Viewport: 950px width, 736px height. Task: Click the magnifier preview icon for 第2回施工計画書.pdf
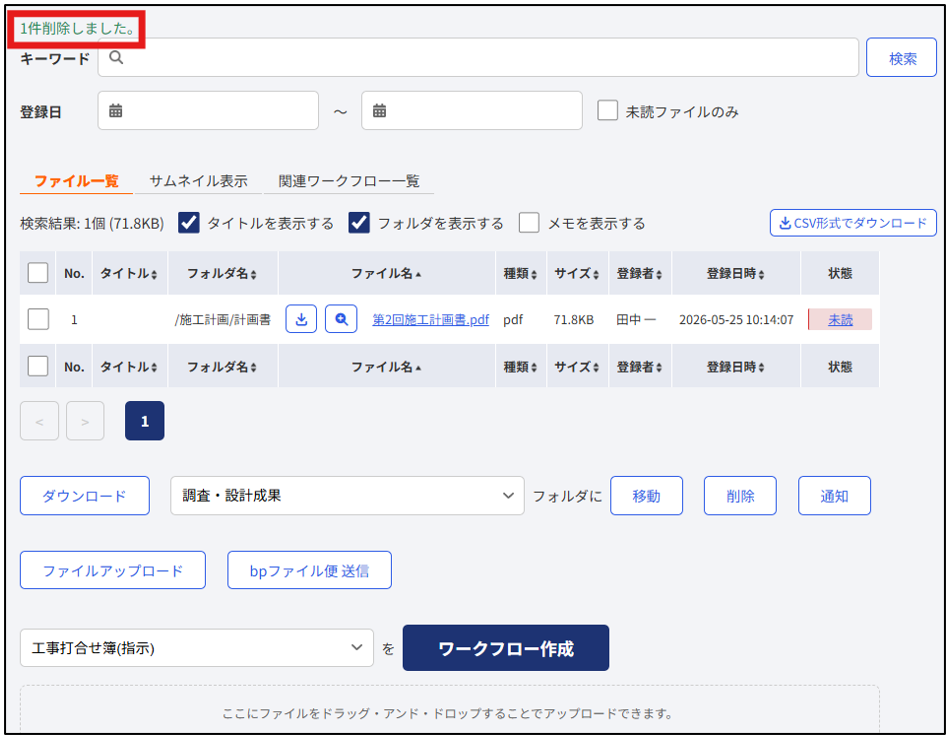pyautogui.click(x=341, y=319)
